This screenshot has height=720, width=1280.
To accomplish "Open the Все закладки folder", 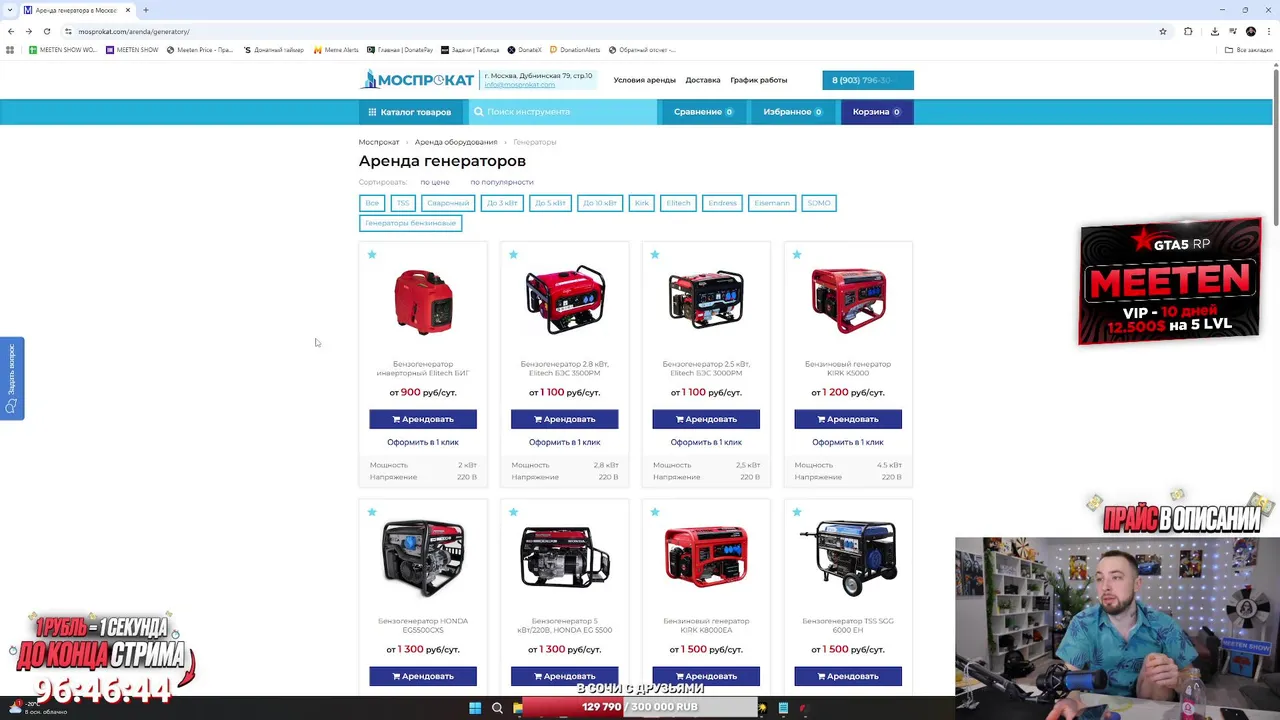I will click(1249, 50).
